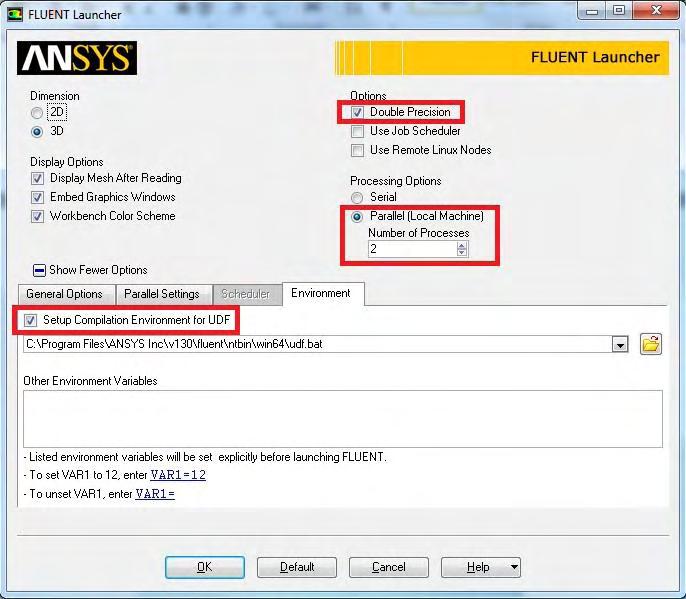Viewport: 686px width, 599px height.
Task: Click into the Number of Processes field
Action: coord(413,249)
